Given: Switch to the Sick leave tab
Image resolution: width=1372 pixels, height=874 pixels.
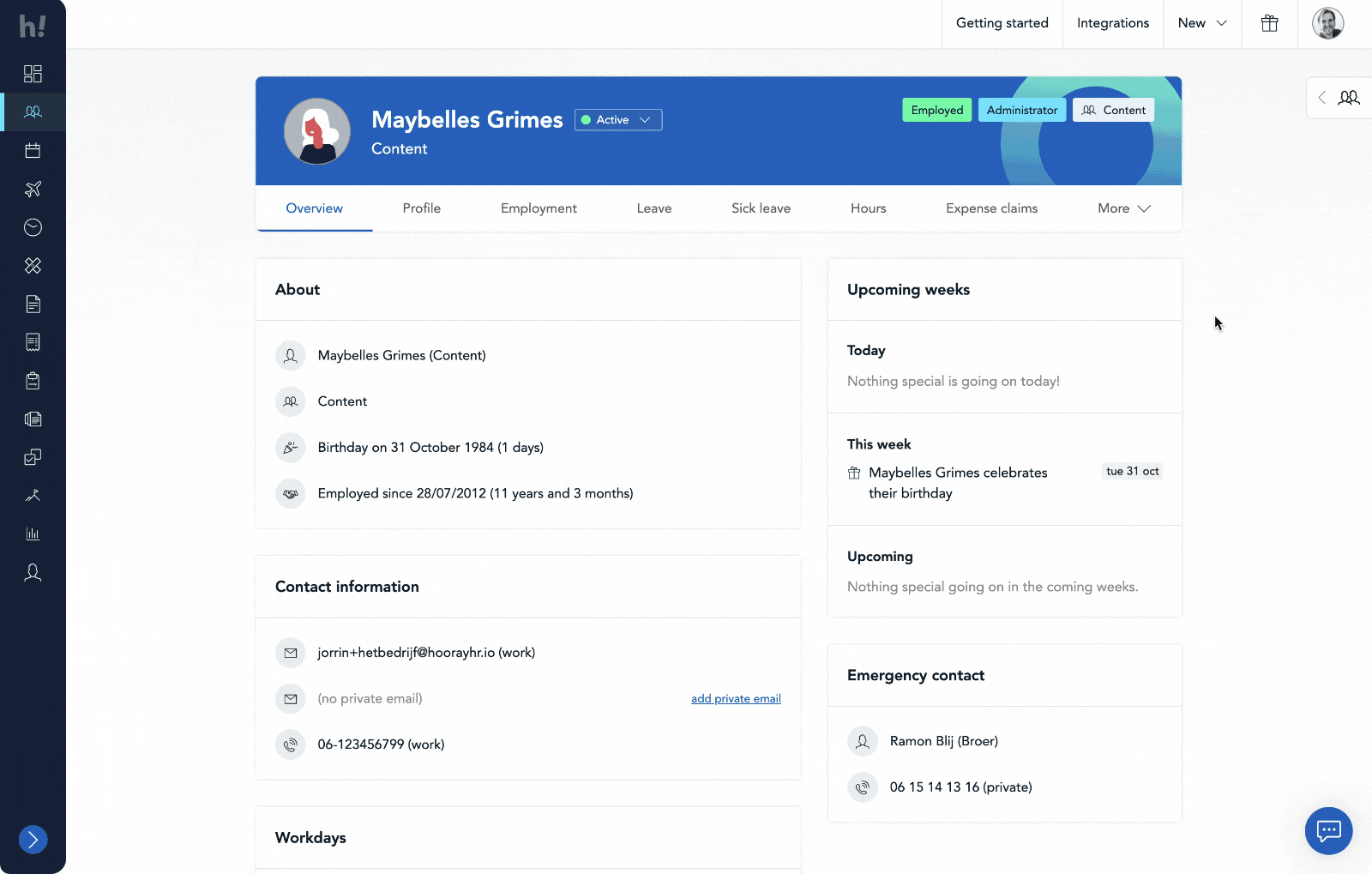Looking at the screenshot, I should click(761, 208).
